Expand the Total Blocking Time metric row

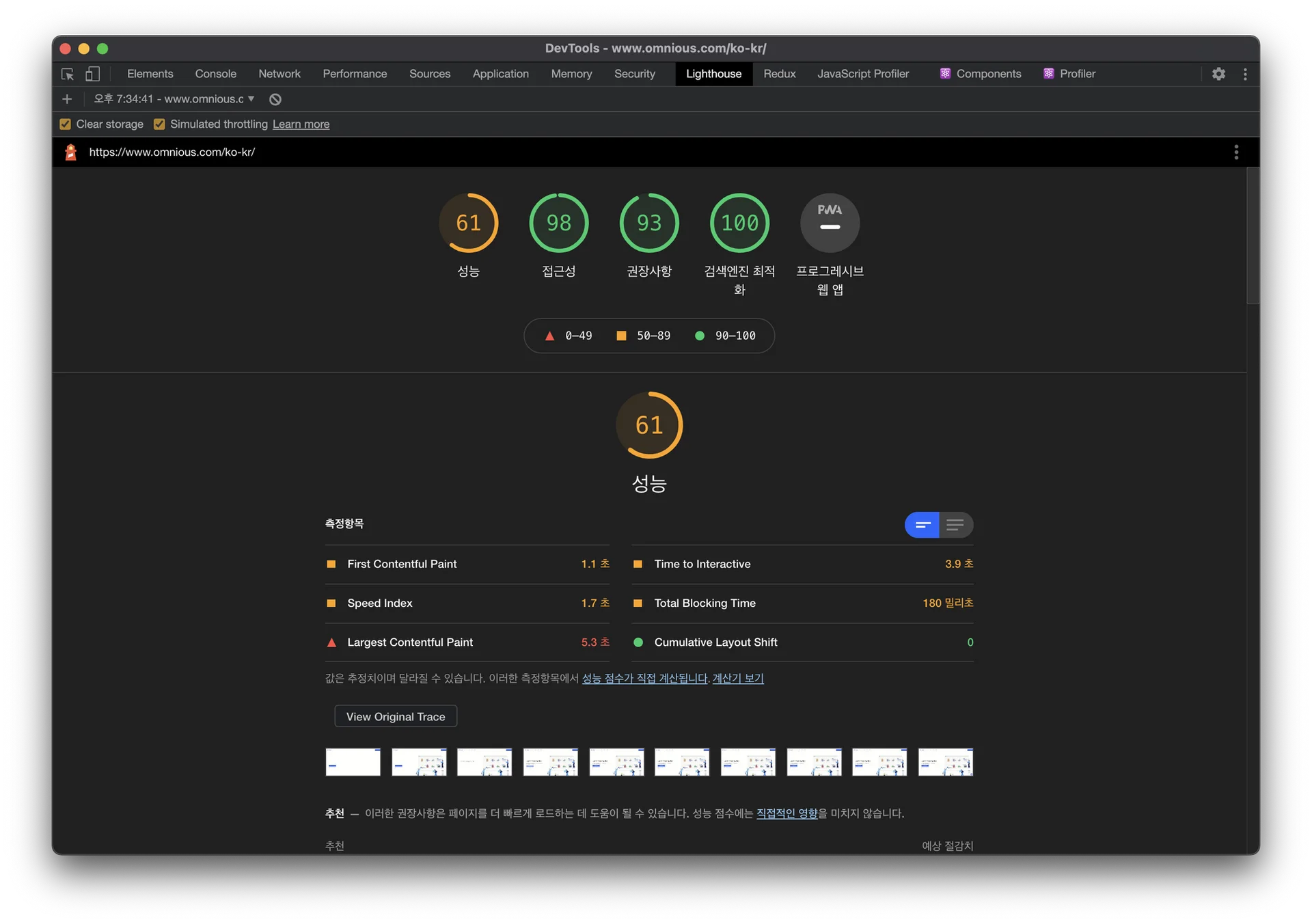[705, 603]
